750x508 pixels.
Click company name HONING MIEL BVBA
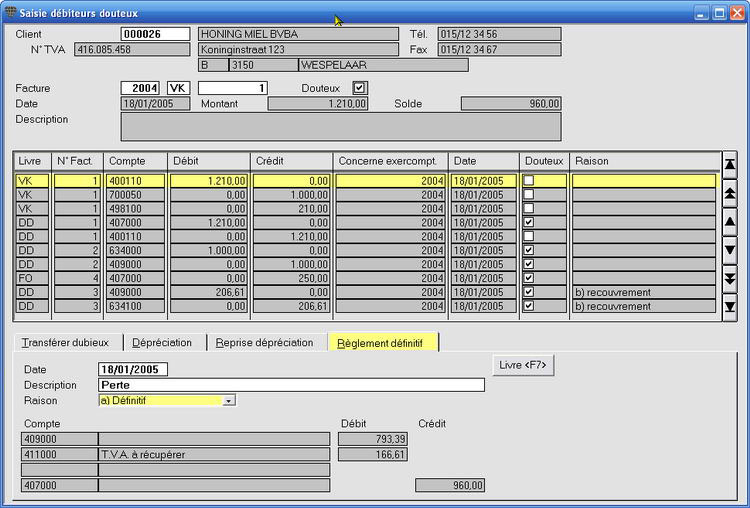point(298,34)
